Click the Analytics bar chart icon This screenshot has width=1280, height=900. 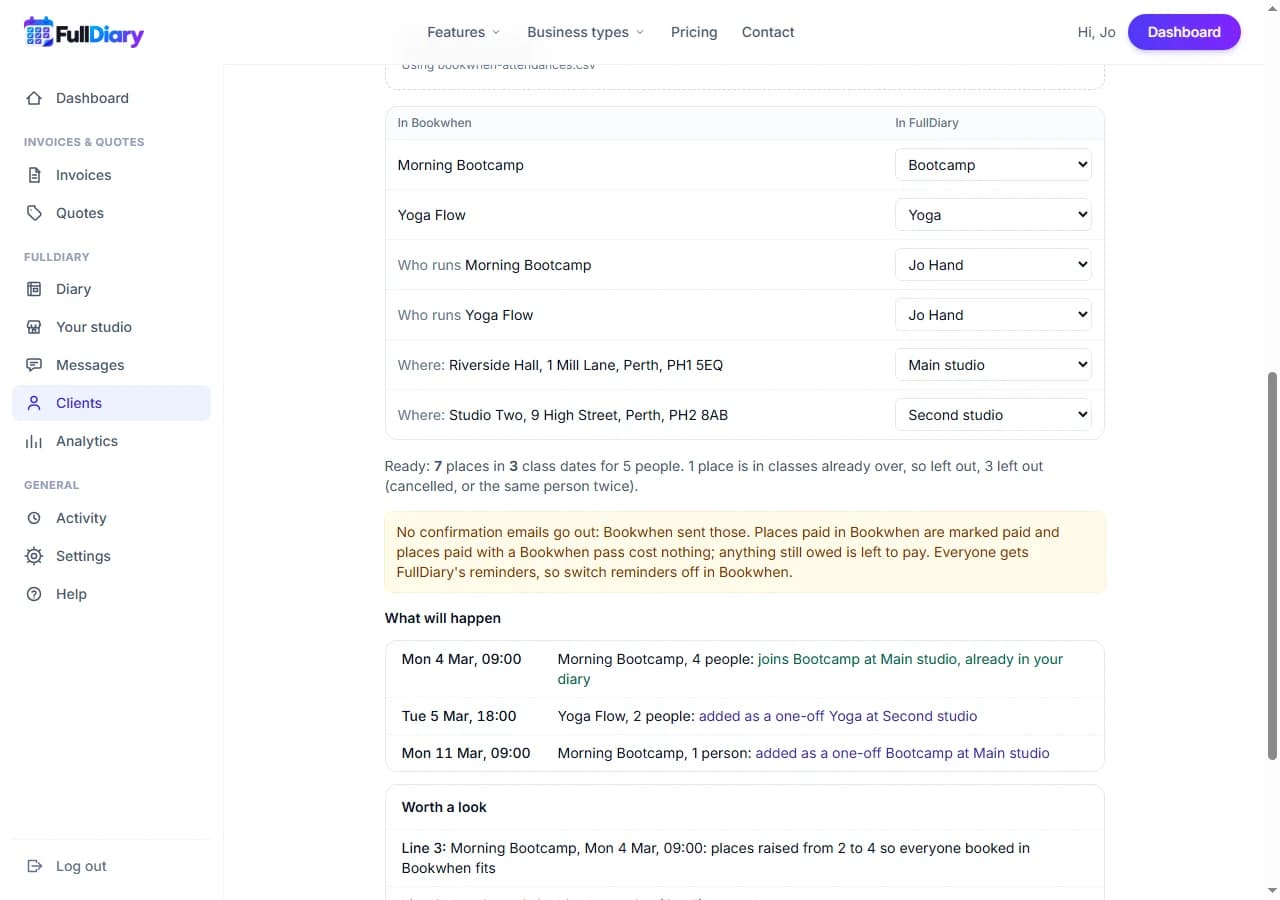34,441
